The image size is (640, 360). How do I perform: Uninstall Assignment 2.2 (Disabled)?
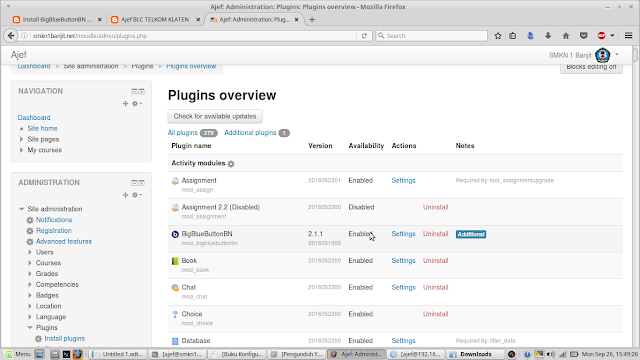click(435, 207)
